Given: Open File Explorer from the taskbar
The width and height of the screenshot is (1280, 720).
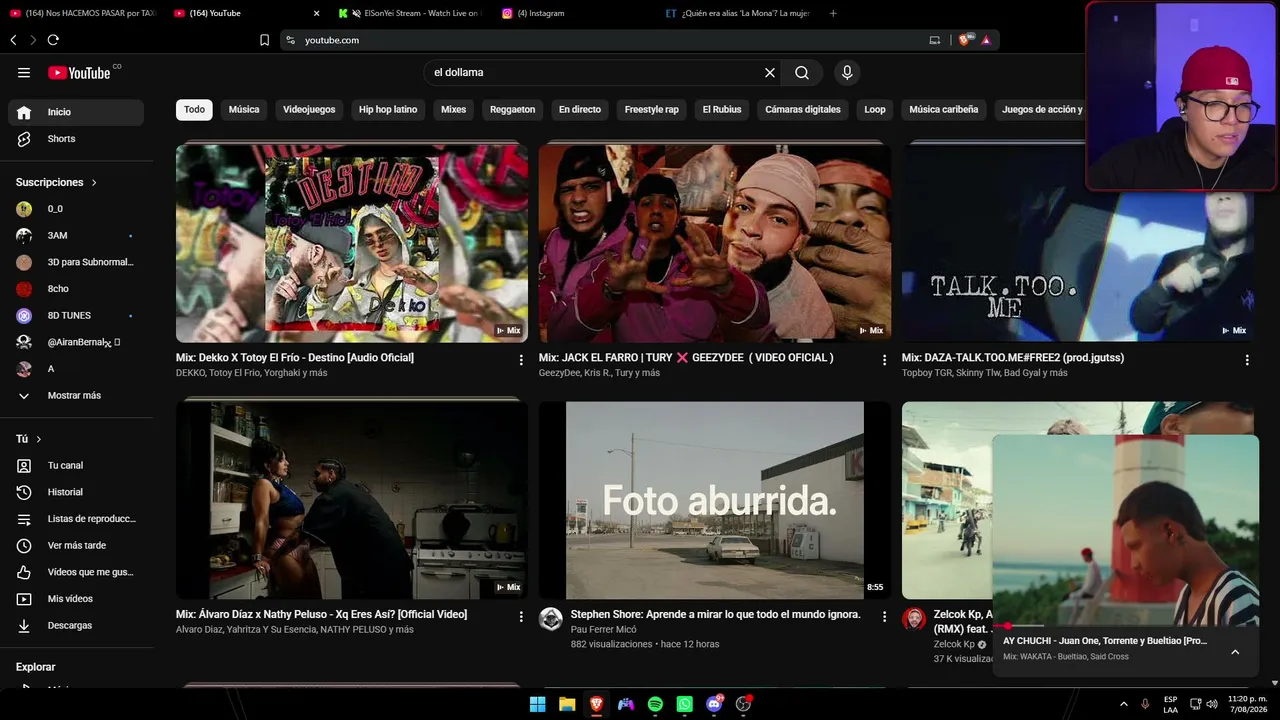Looking at the screenshot, I should [x=567, y=704].
